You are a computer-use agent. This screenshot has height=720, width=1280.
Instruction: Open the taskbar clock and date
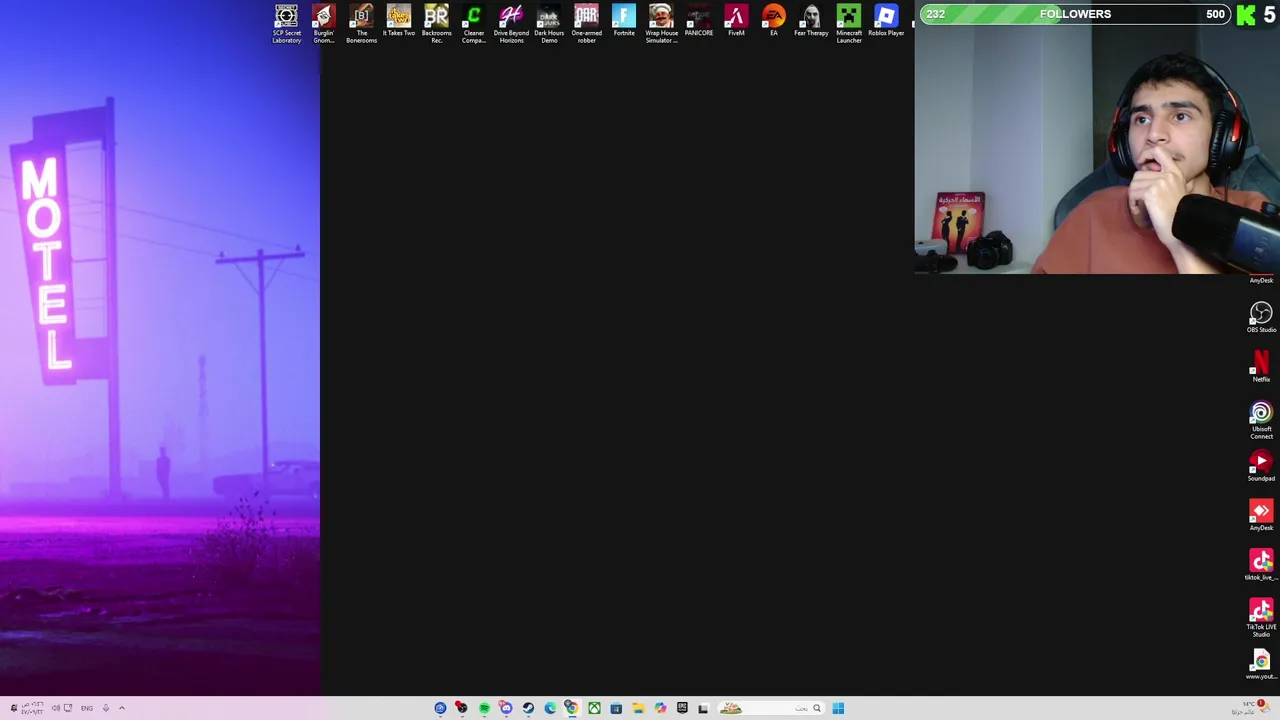click(x=32, y=708)
